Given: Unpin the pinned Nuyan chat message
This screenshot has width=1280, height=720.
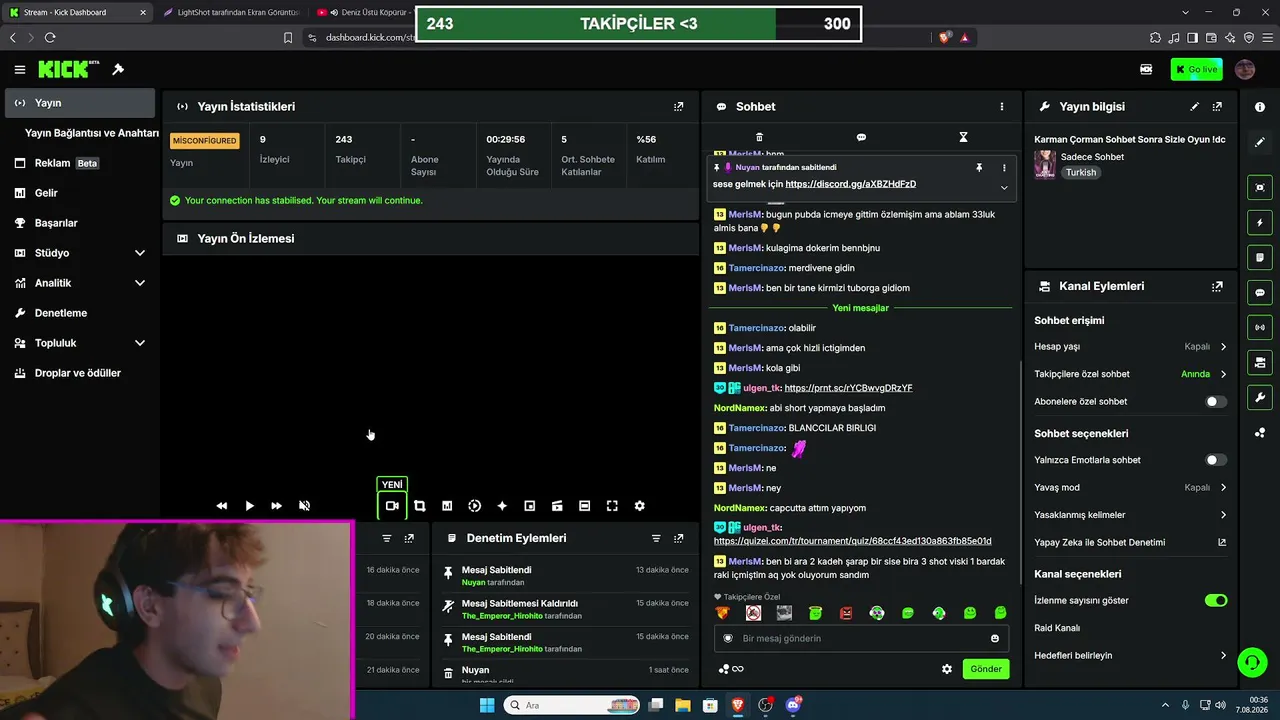Looking at the screenshot, I should (x=980, y=168).
